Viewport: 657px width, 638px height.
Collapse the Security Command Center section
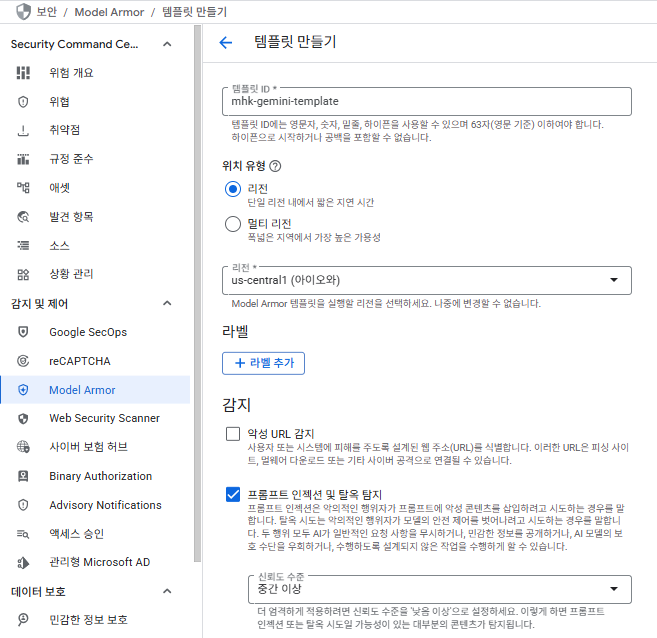(167, 44)
